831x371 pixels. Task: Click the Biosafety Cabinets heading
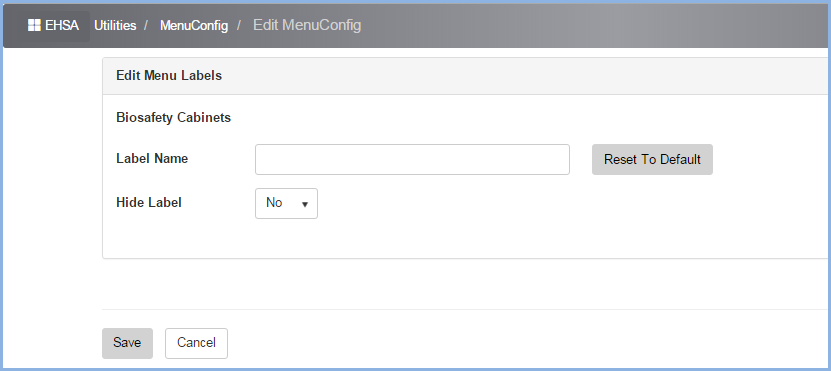click(173, 118)
